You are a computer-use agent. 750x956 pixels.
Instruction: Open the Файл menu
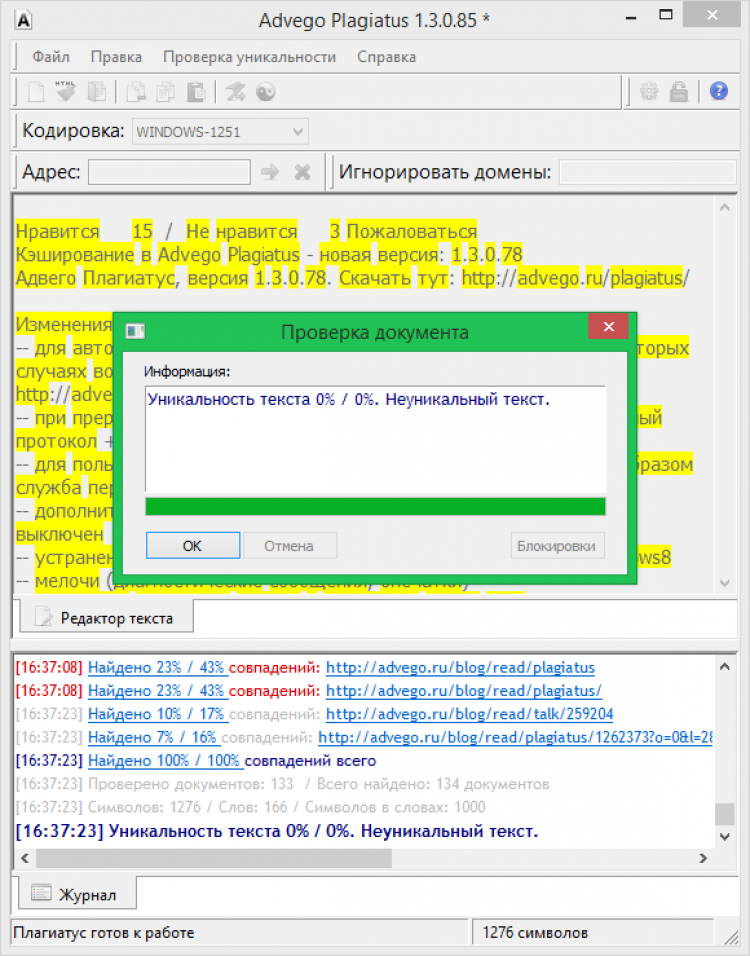point(51,57)
